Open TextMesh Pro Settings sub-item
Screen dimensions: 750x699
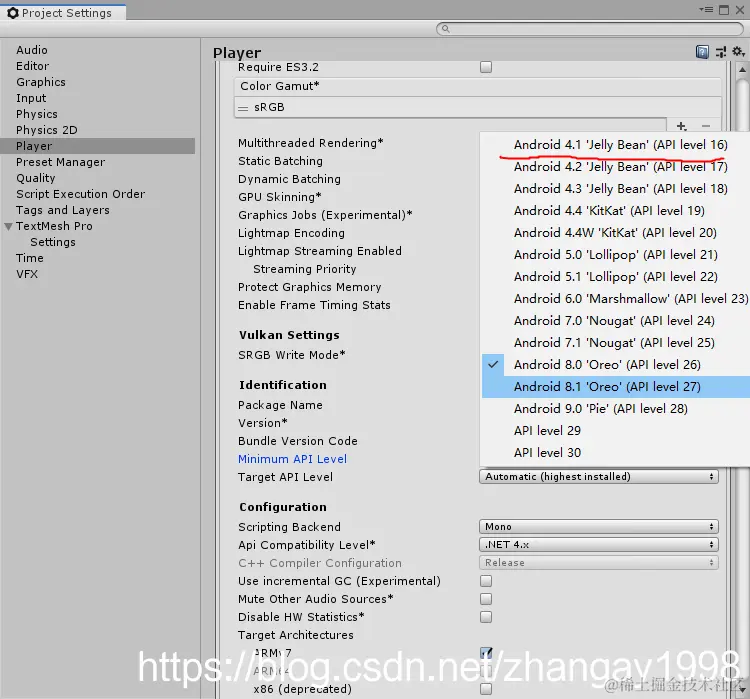pyautogui.click(x=53, y=242)
